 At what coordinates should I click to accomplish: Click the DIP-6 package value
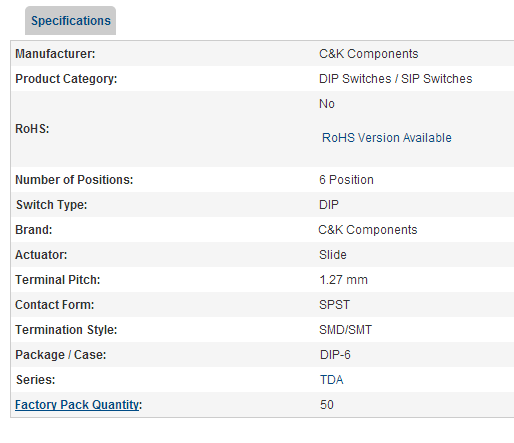click(x=335, y=355)
